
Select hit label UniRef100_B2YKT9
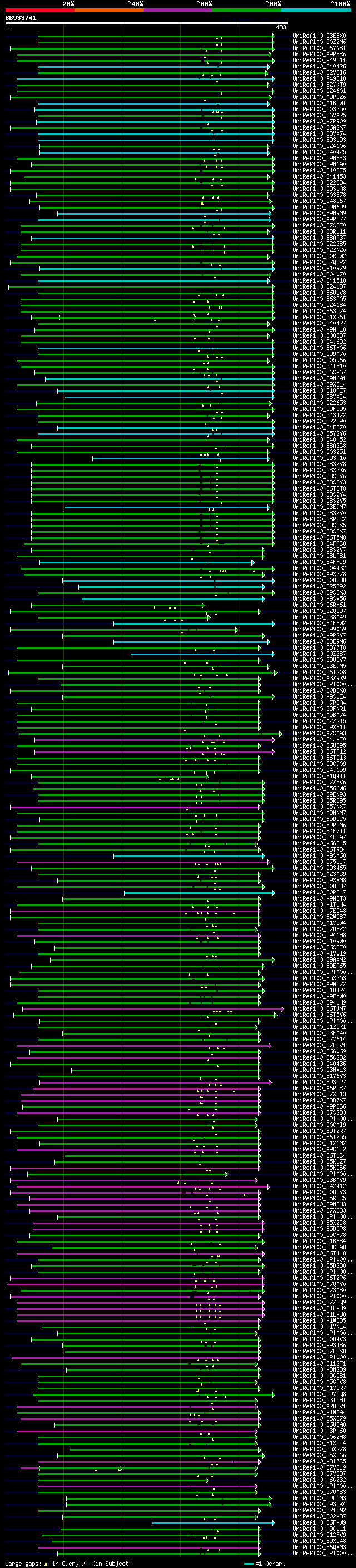tap(319, 85)
